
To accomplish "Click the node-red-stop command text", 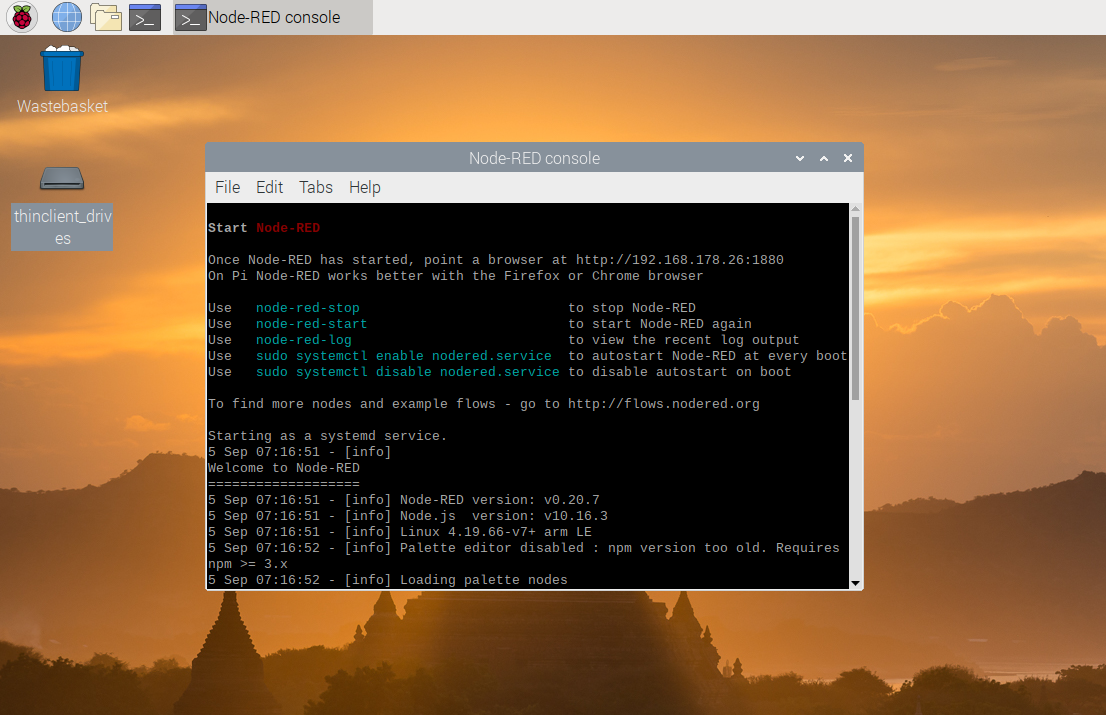I will click(307, 307).
